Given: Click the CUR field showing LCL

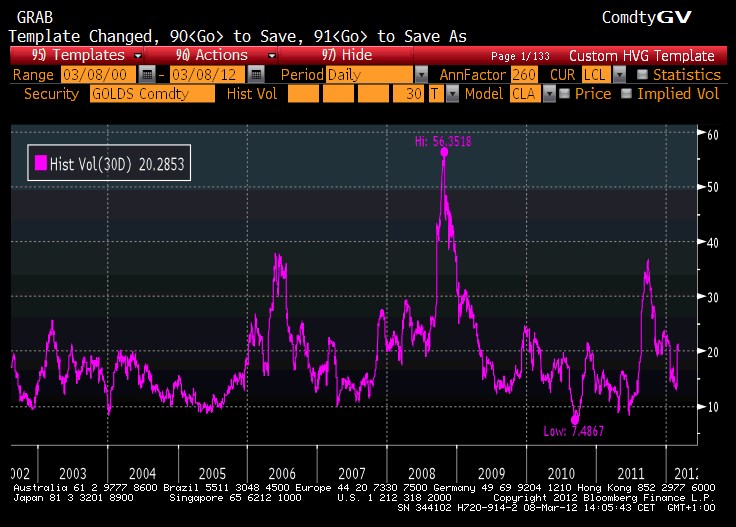Looking at the screenshot, I should pos(597,75).
